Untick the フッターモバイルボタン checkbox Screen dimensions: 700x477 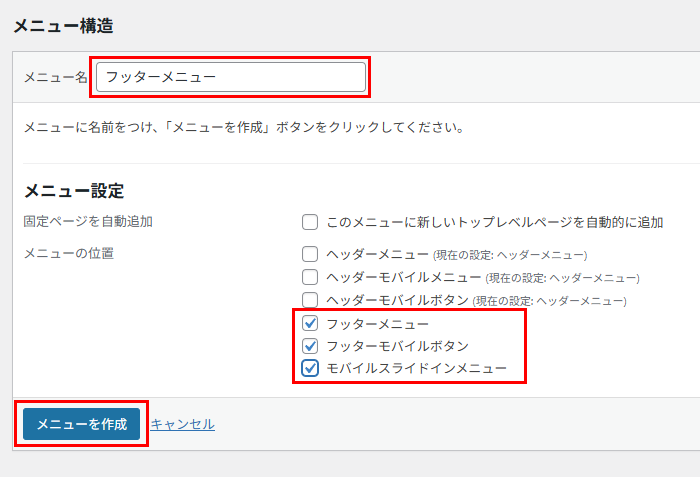point(310,346)
